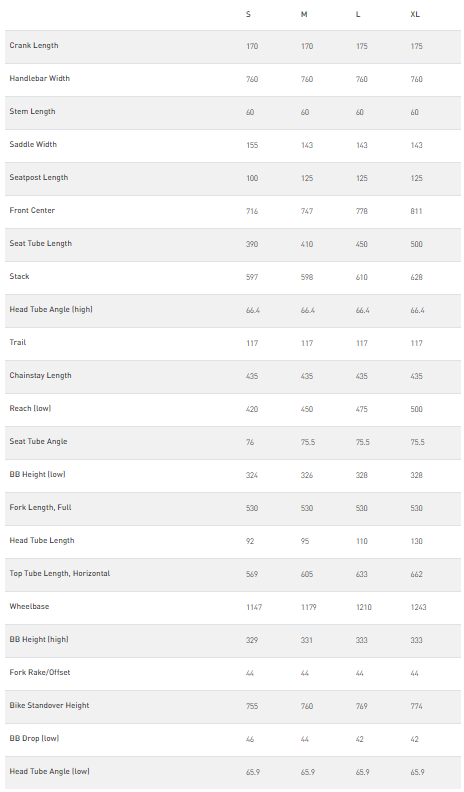Image resolution: width=464 pixels, height=792 pixels.
Task: Select Seat Tube Angle value 76
Action: (250, 442)
